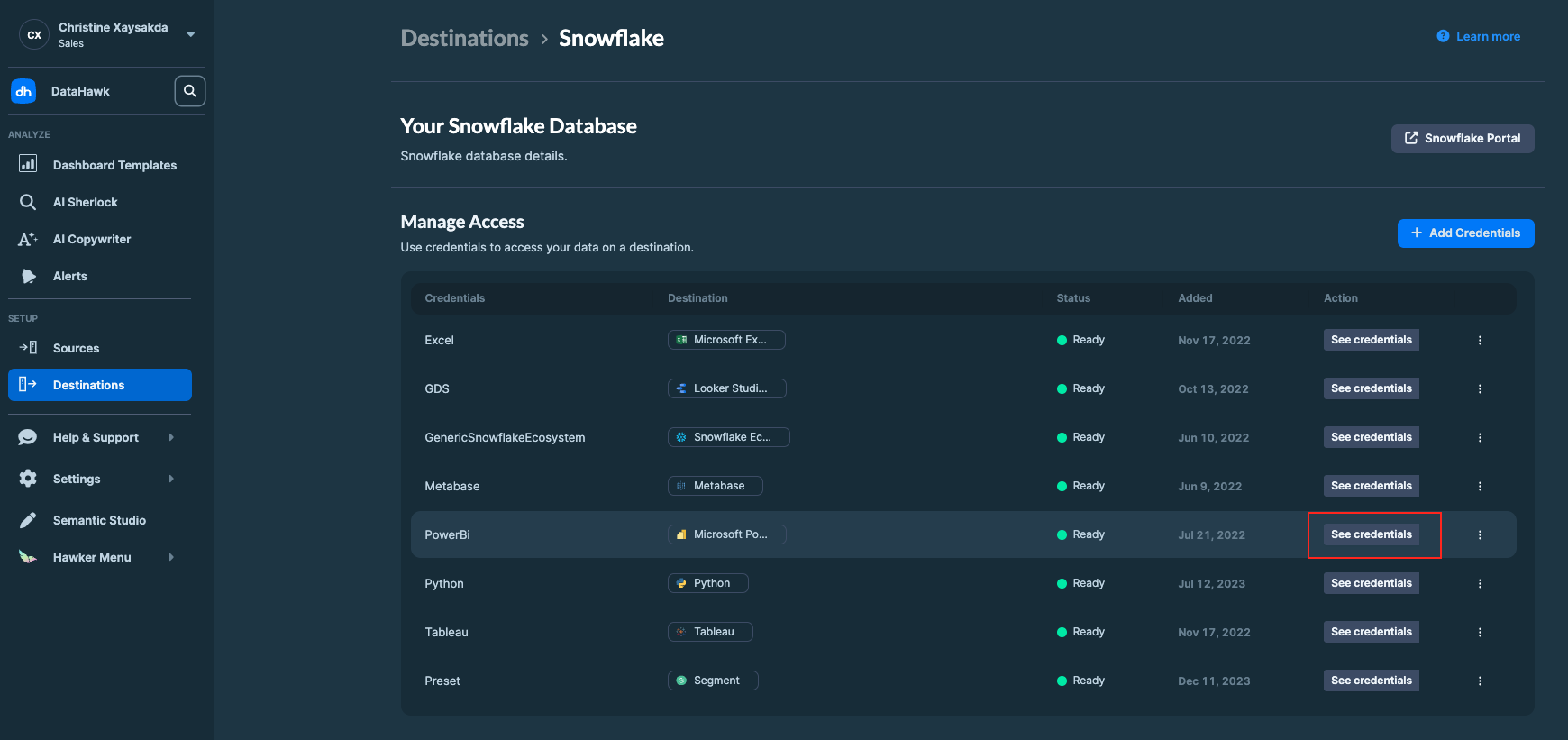This screenshot has width=1568, height=740.
Task: View credentials for Metabase
Action: tap(1372, 486)
